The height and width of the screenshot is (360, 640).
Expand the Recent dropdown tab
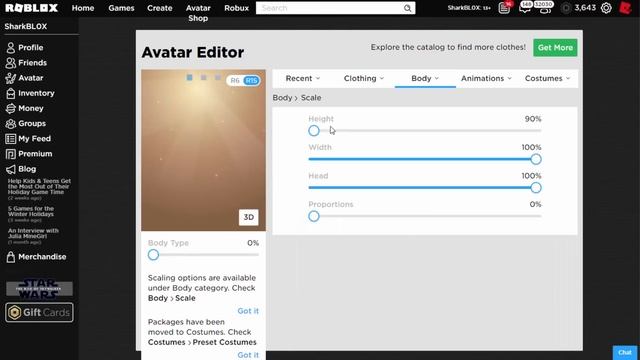302,78
